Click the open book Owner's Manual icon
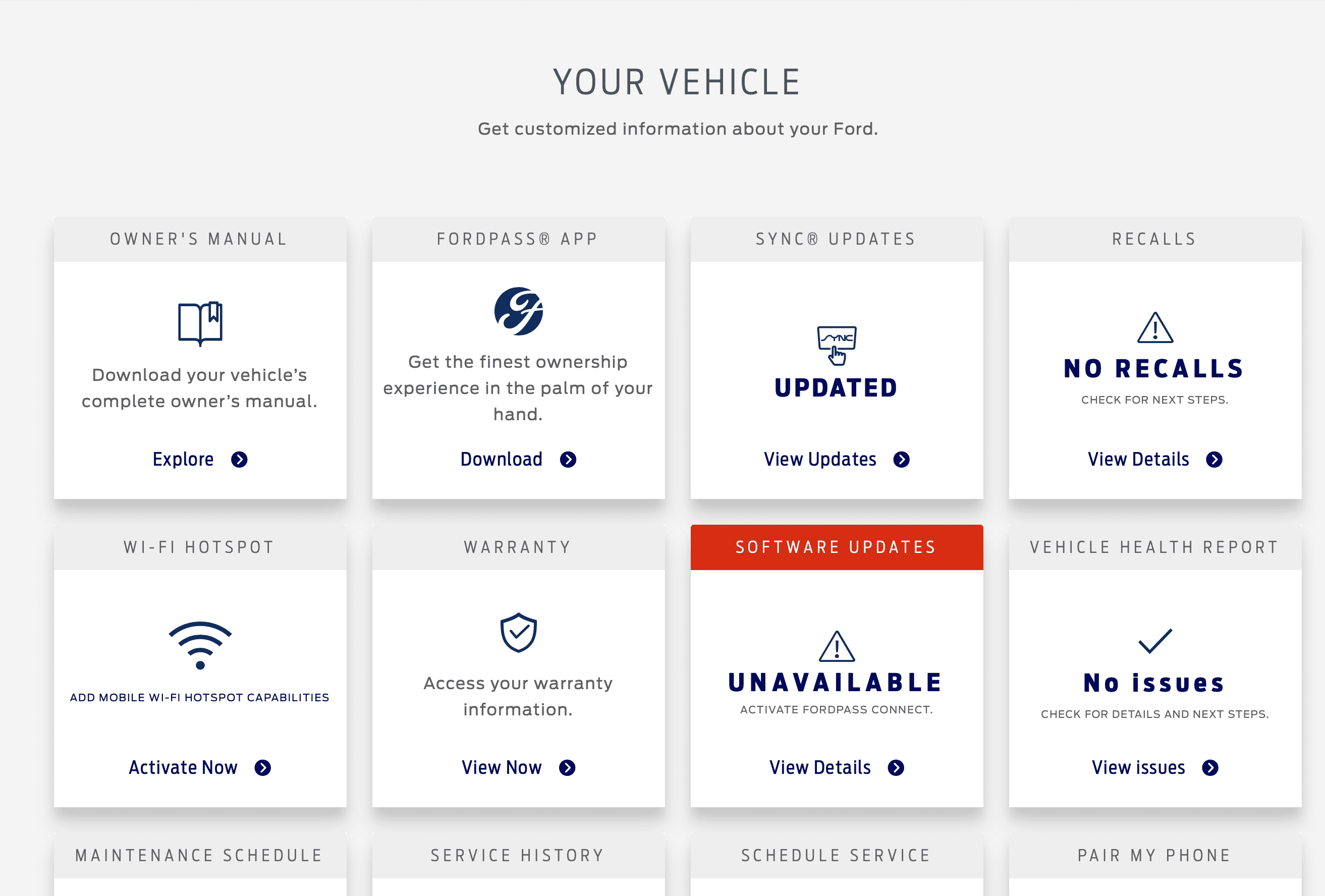The height and width of the screenshot is (896, 1325). [x=200, y=323]
